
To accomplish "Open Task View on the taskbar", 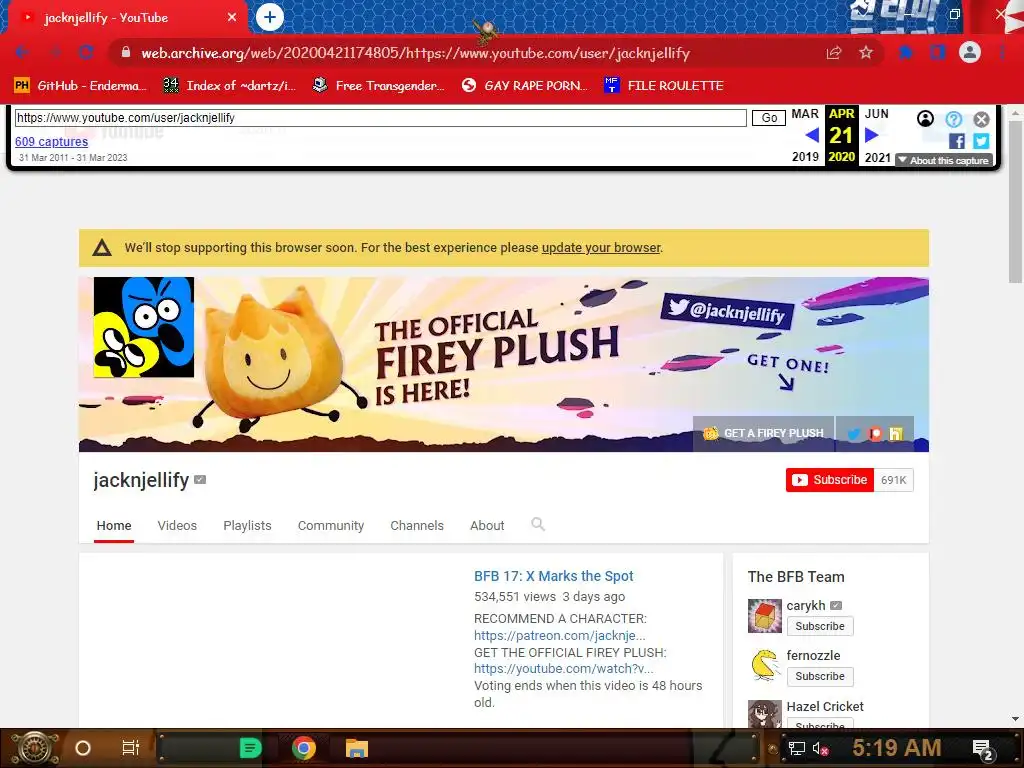I will [131, 748].
